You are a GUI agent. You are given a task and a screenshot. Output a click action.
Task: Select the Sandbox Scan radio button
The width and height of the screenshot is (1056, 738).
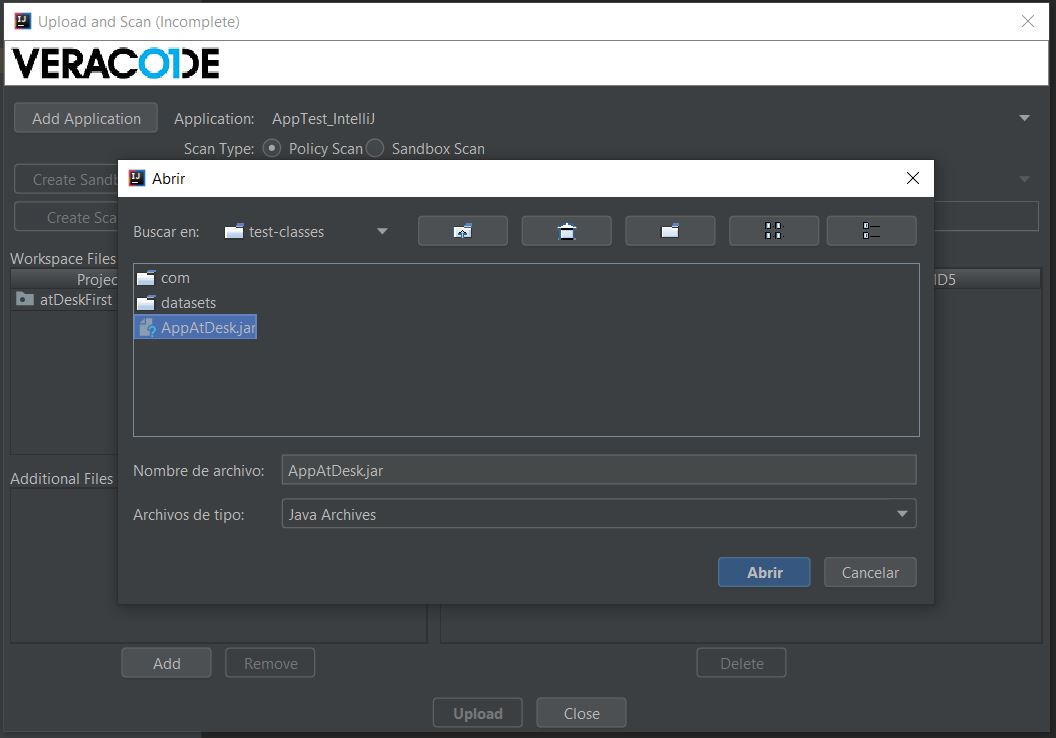tap(374, 148)
